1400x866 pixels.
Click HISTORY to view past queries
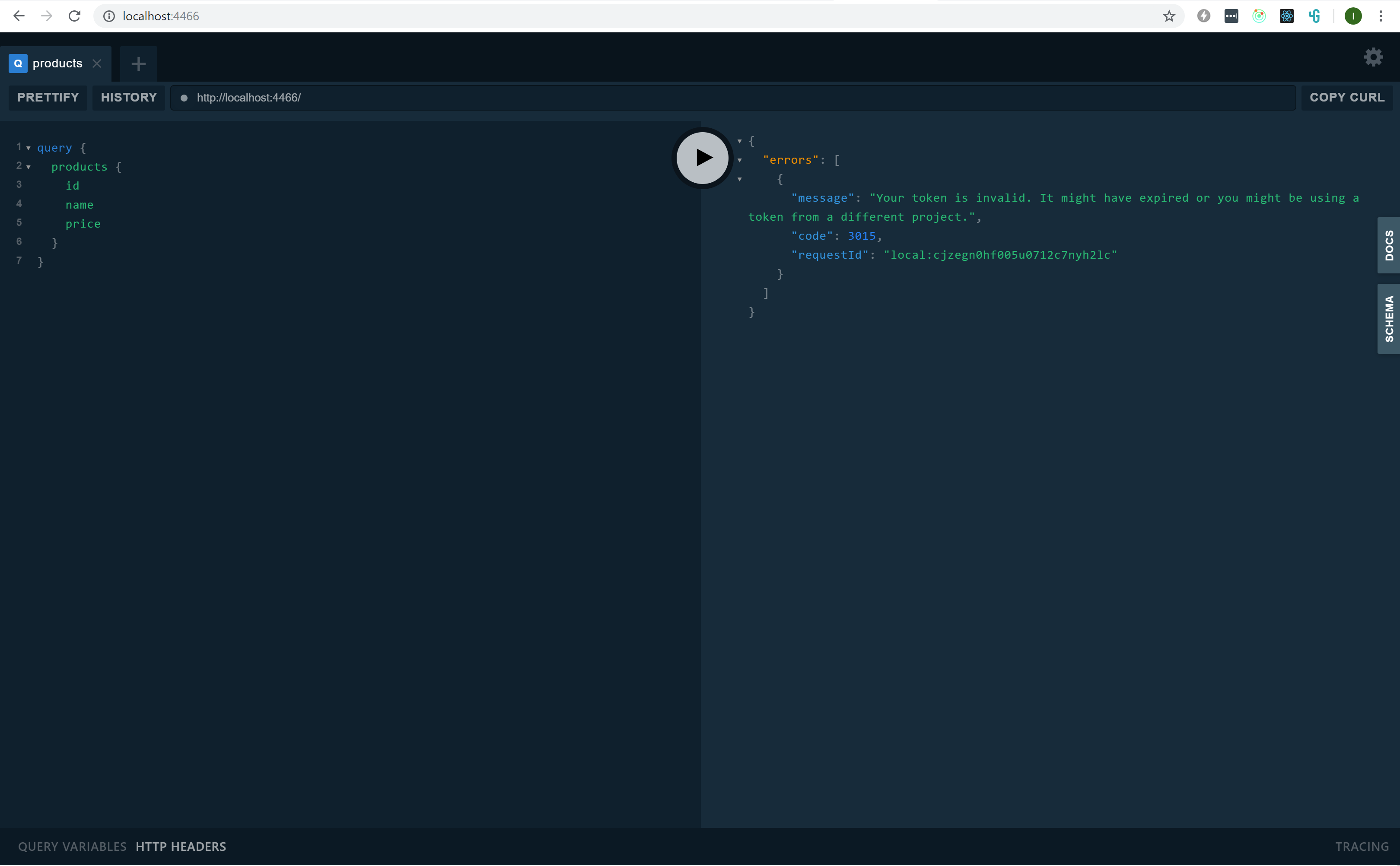tap(128, 97)
